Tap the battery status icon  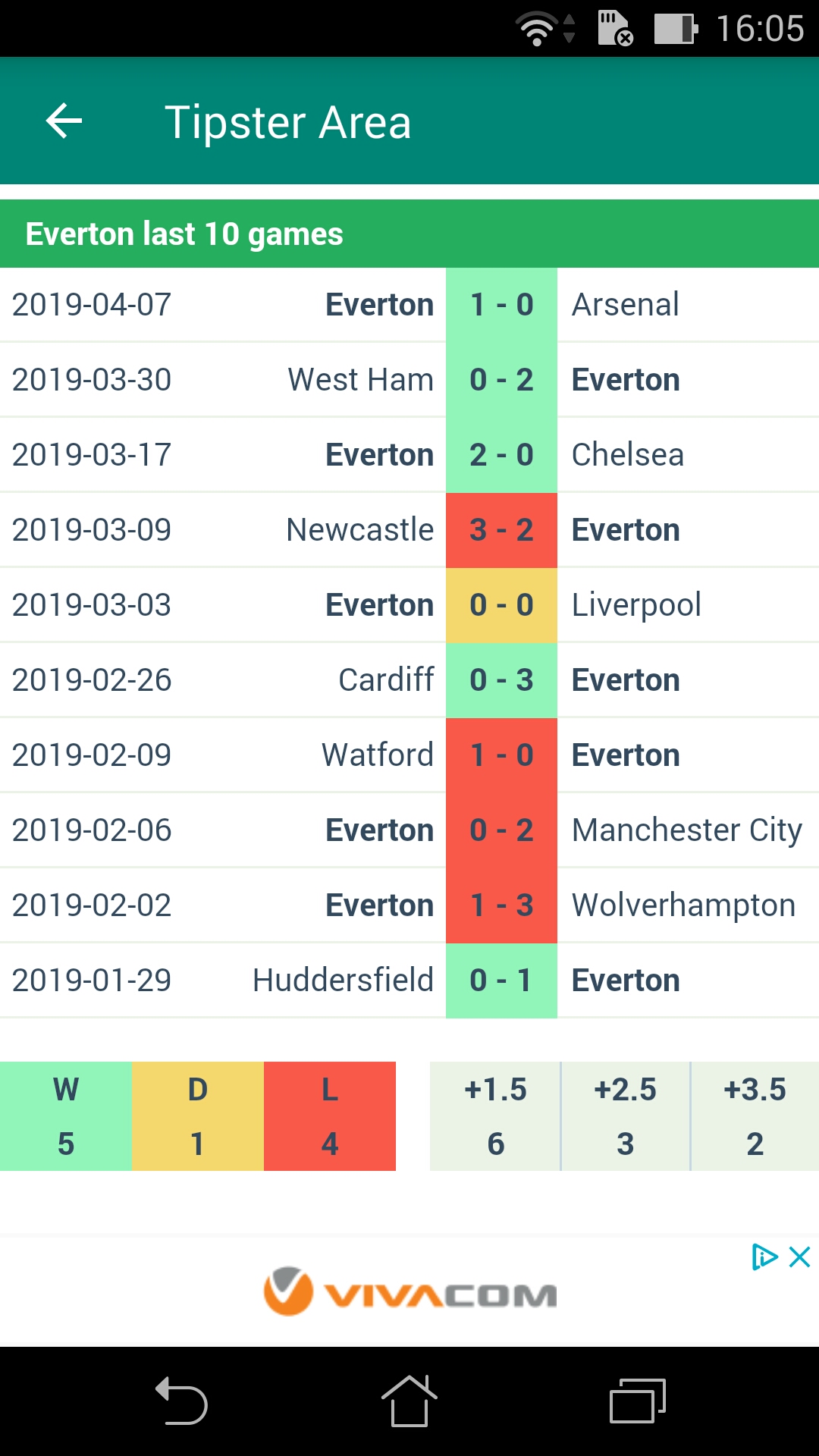click(676, 29)
